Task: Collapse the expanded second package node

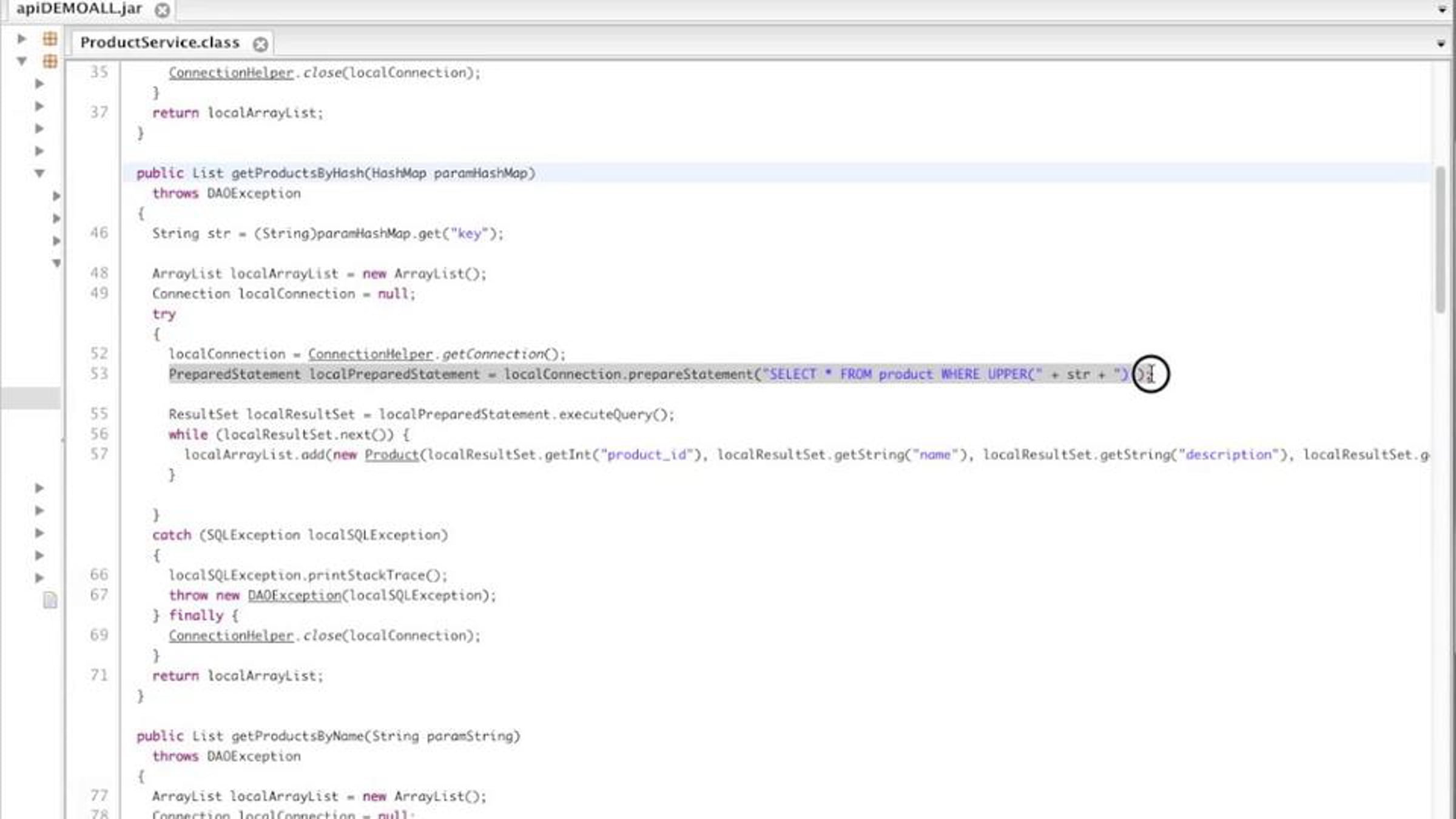Action: [x=22, y=61]
